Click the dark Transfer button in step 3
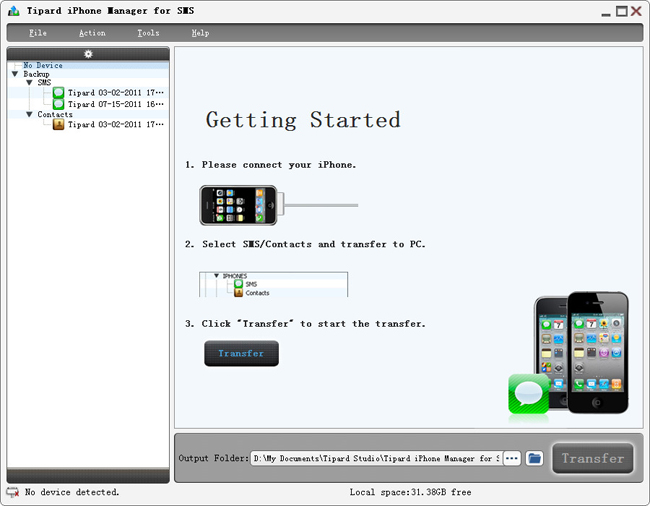 [241, 353]
